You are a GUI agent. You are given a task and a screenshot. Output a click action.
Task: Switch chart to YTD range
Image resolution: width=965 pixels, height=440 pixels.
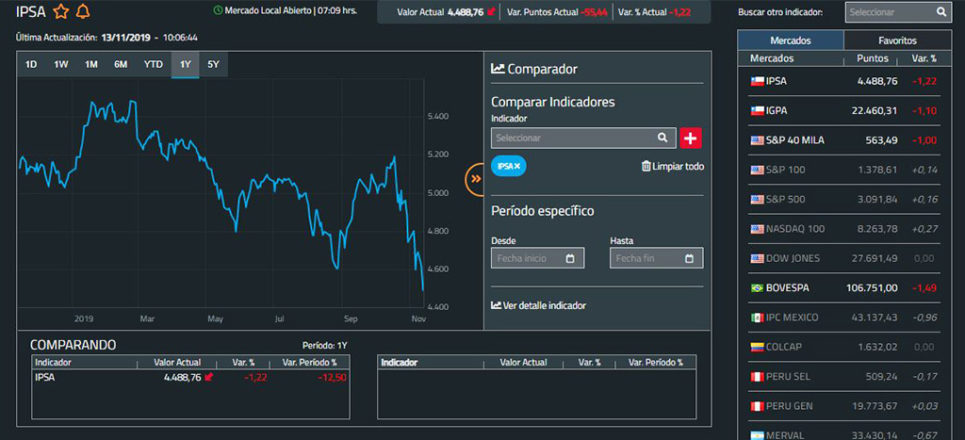pyautogui.click(x=153, y=65)
